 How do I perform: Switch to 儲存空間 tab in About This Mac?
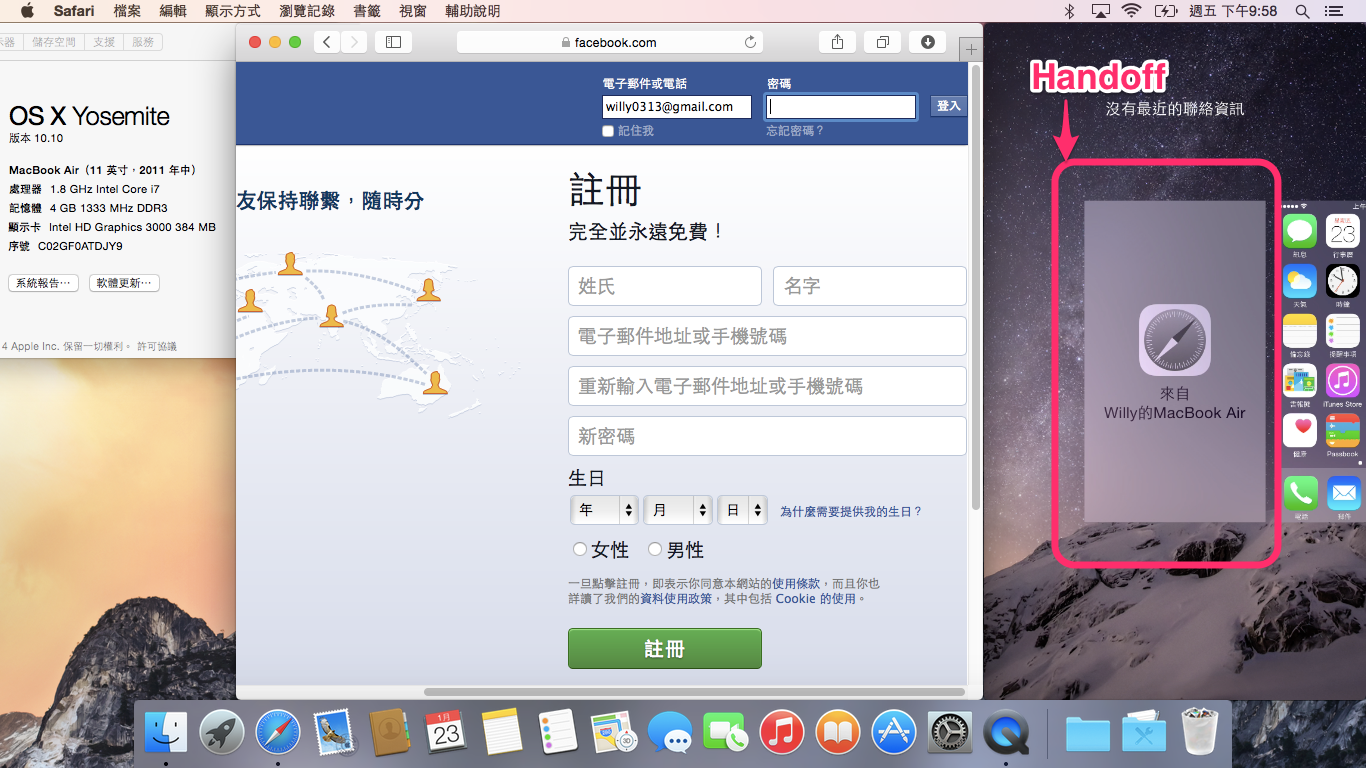coord(54,42)
